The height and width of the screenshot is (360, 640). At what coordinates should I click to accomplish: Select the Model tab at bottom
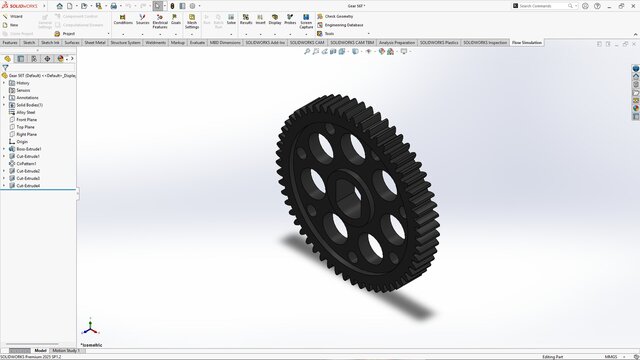coord(40,350)
